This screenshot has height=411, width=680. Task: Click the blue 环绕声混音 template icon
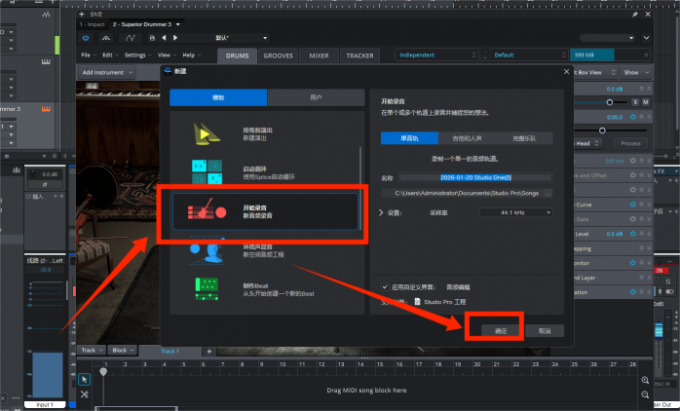click(x=208, y=251)
